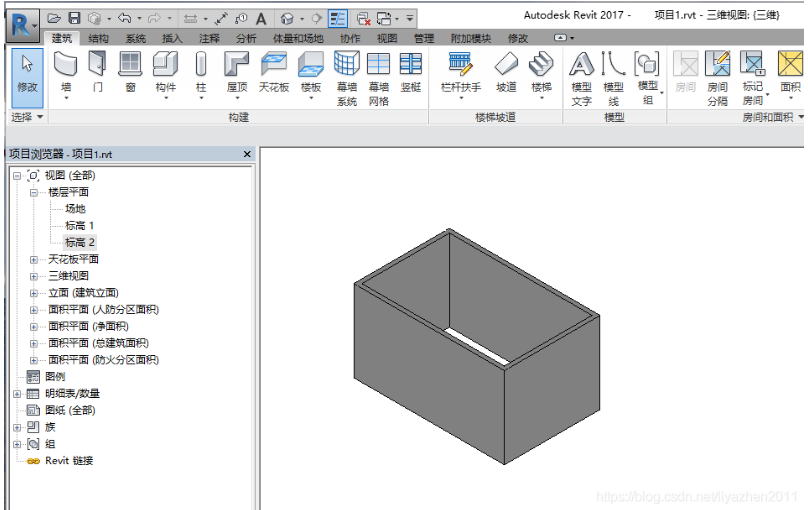Select the Floor (楼板) tool
Screen dimensions: 808x510
point(311,74)
